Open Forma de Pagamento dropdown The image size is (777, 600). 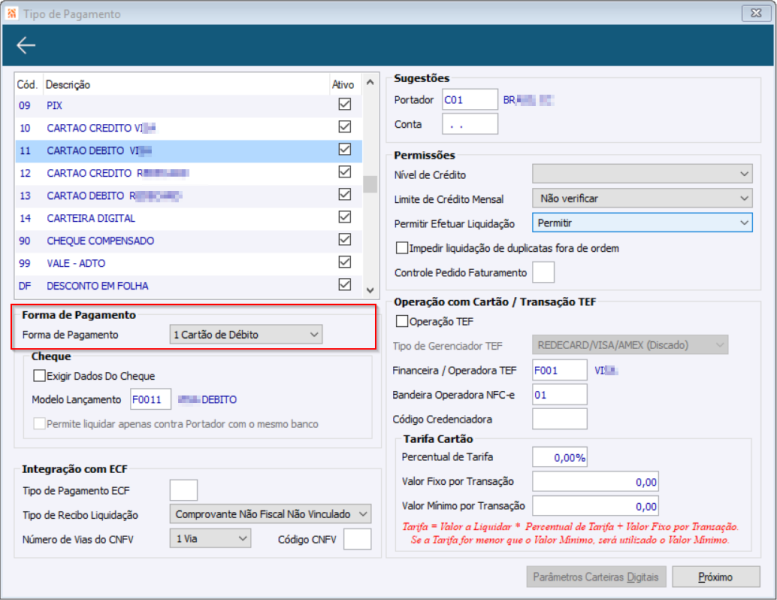[246, 334]
